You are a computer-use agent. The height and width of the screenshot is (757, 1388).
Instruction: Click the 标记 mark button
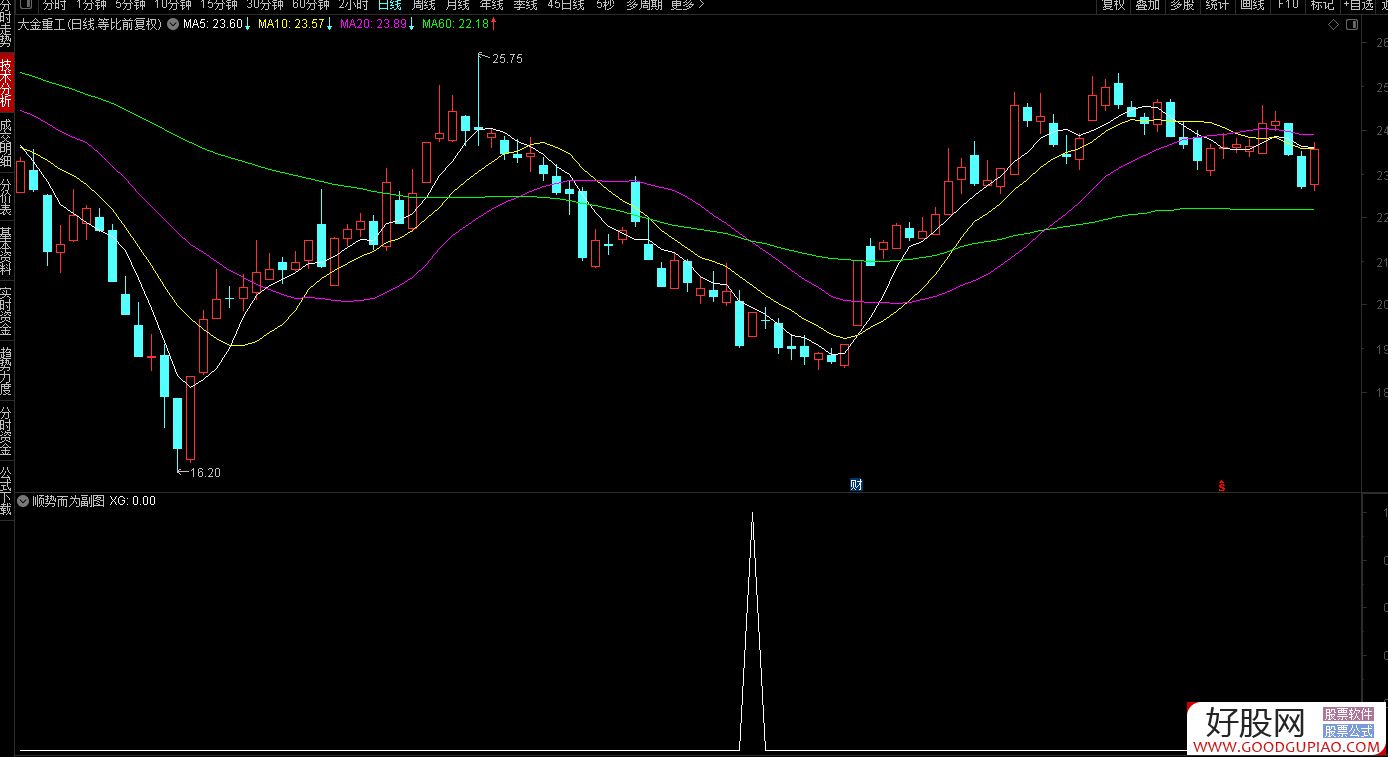[1323, 5]
